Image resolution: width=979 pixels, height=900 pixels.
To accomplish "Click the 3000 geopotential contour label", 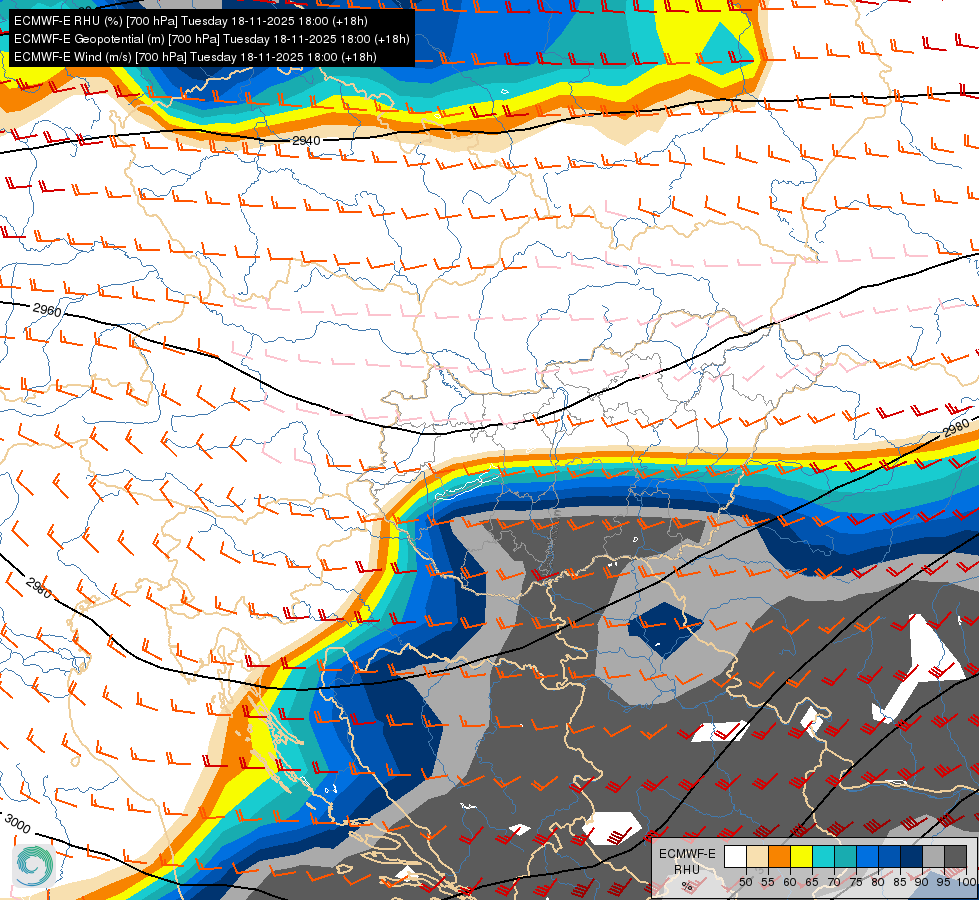I will tap(17, 824).
